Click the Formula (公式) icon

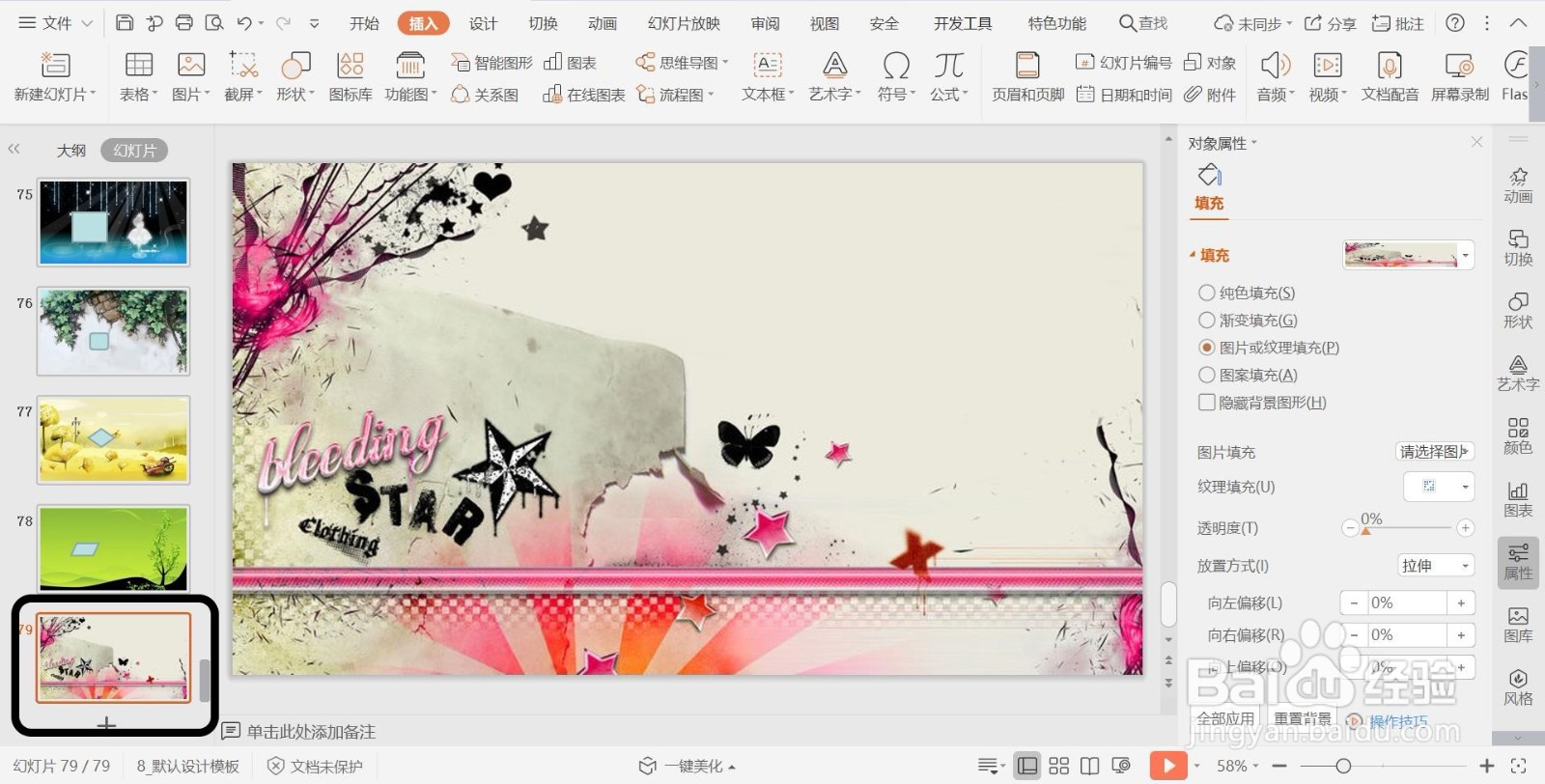point(948,66)
